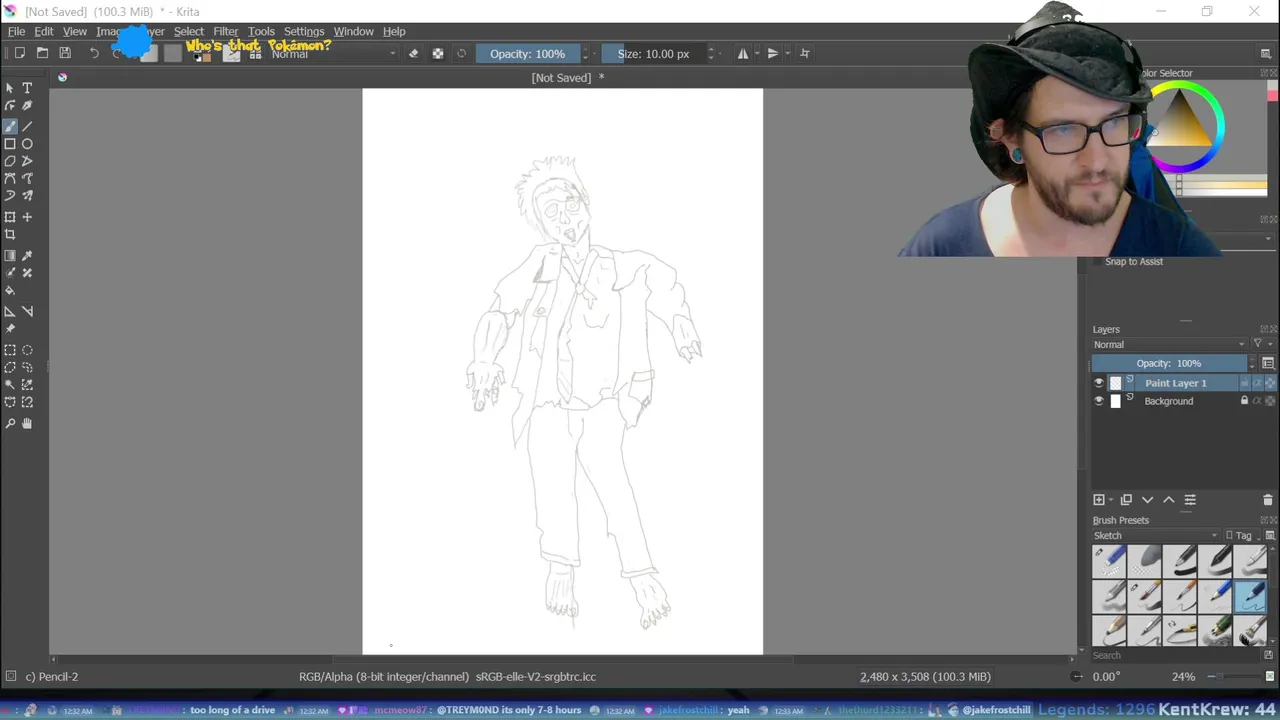Expand add-layer type arrow
This screenshot has width=1280, height=720.
[1111, 500]
